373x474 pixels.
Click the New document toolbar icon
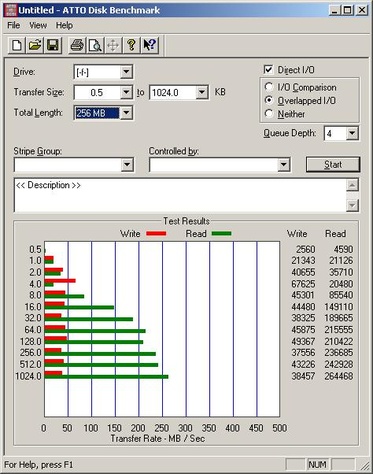point(16,45)
